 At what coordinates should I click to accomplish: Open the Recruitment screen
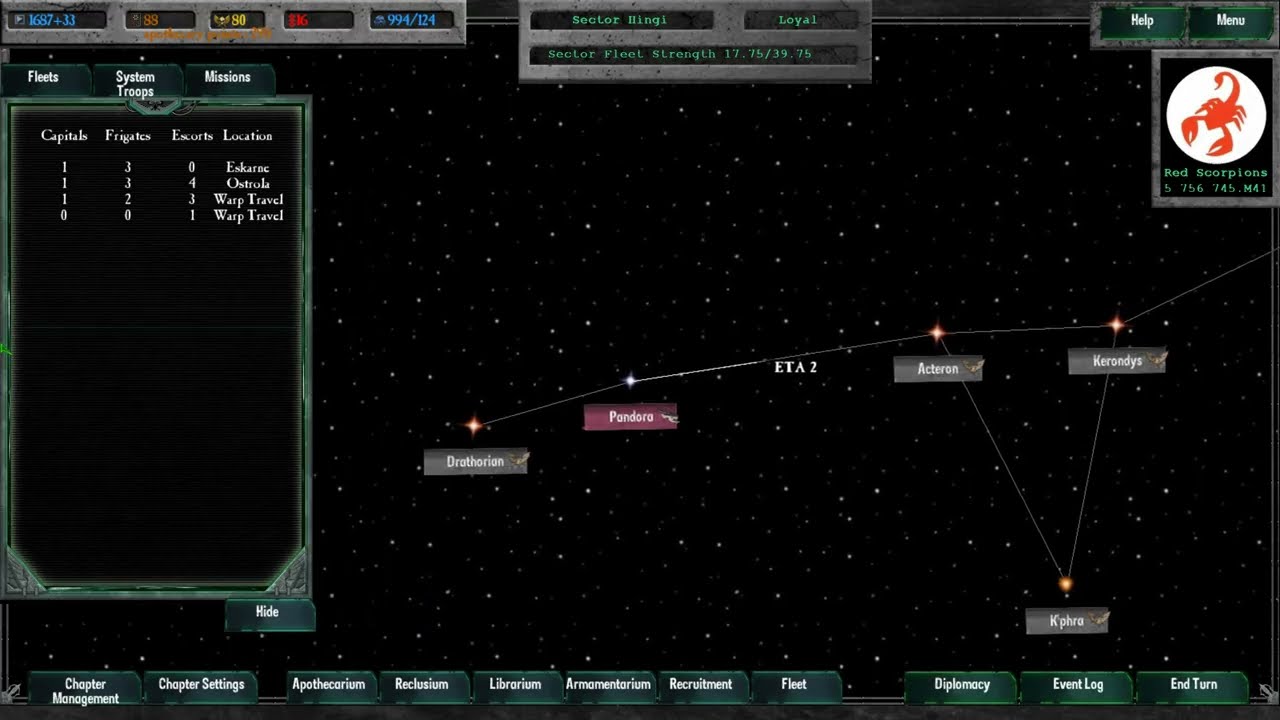tap(701, 687)
